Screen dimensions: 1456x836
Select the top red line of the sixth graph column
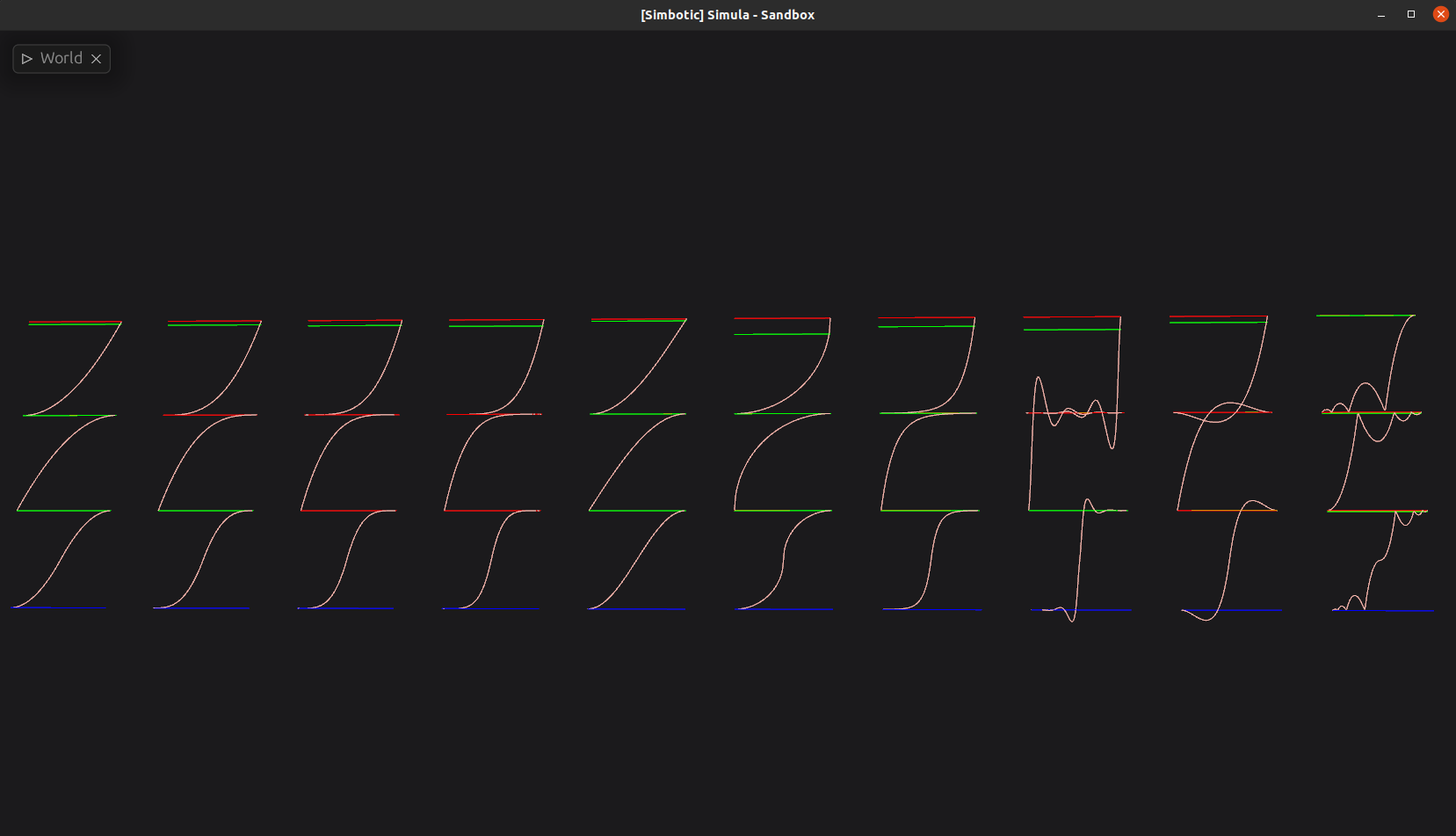click(782, 318)
